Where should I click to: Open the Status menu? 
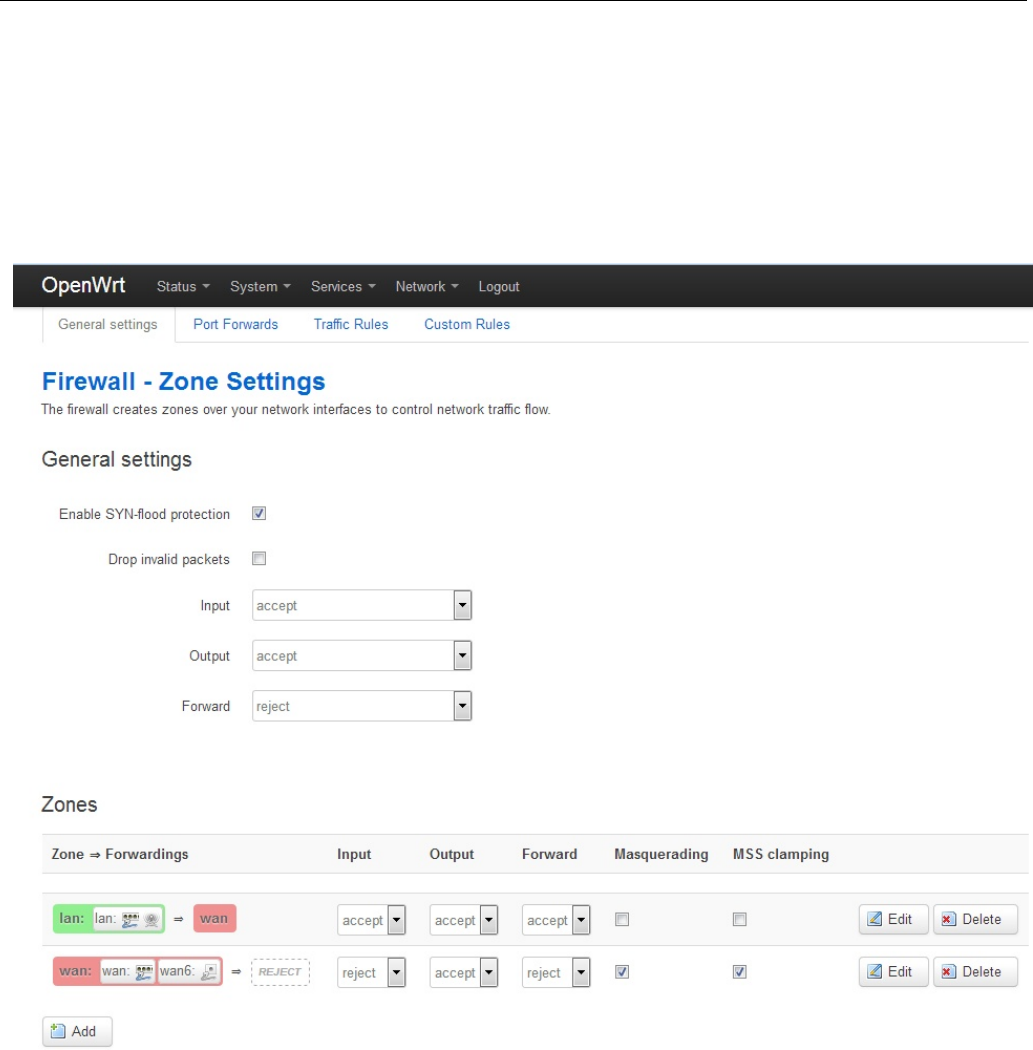tap(183, 286)
